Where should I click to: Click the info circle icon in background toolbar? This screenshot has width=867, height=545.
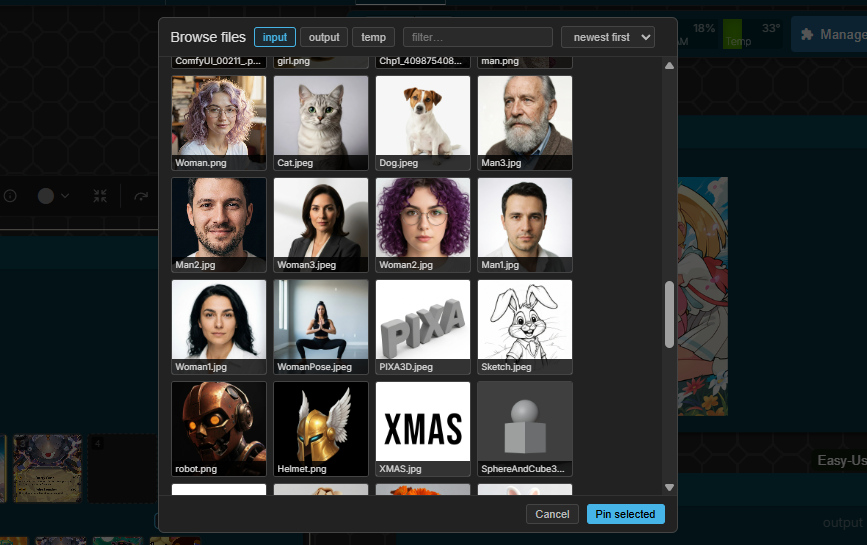click(10, 196)
